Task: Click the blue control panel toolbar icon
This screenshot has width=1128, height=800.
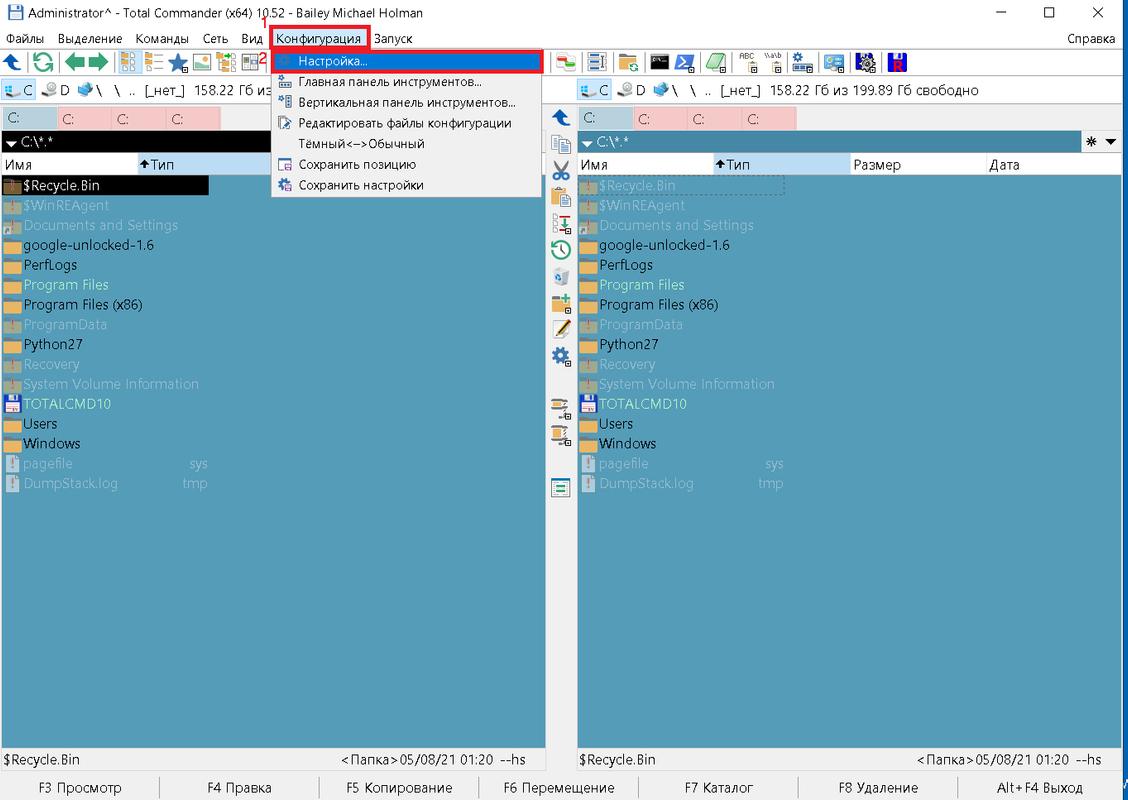Action: click(x=834, y=63)
